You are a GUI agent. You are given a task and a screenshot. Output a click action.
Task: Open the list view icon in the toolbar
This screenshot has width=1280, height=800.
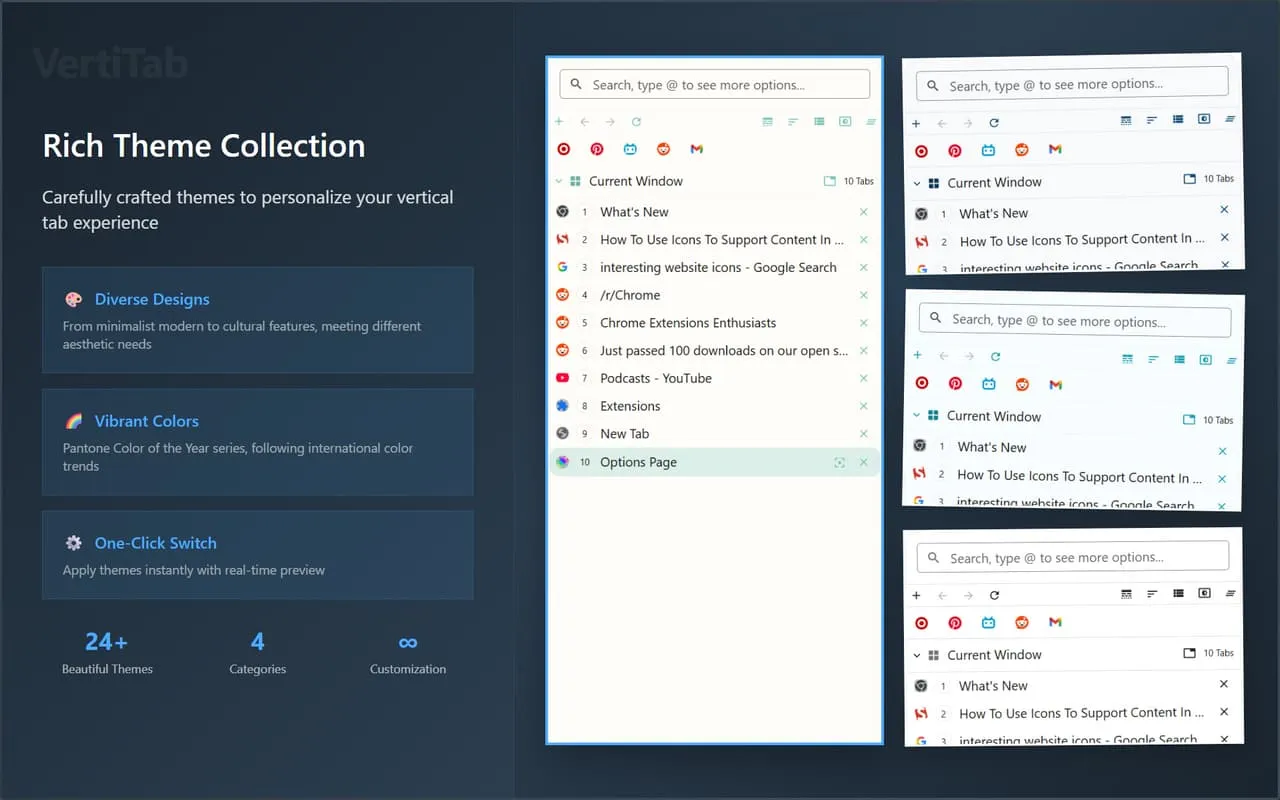pos(818,121)
